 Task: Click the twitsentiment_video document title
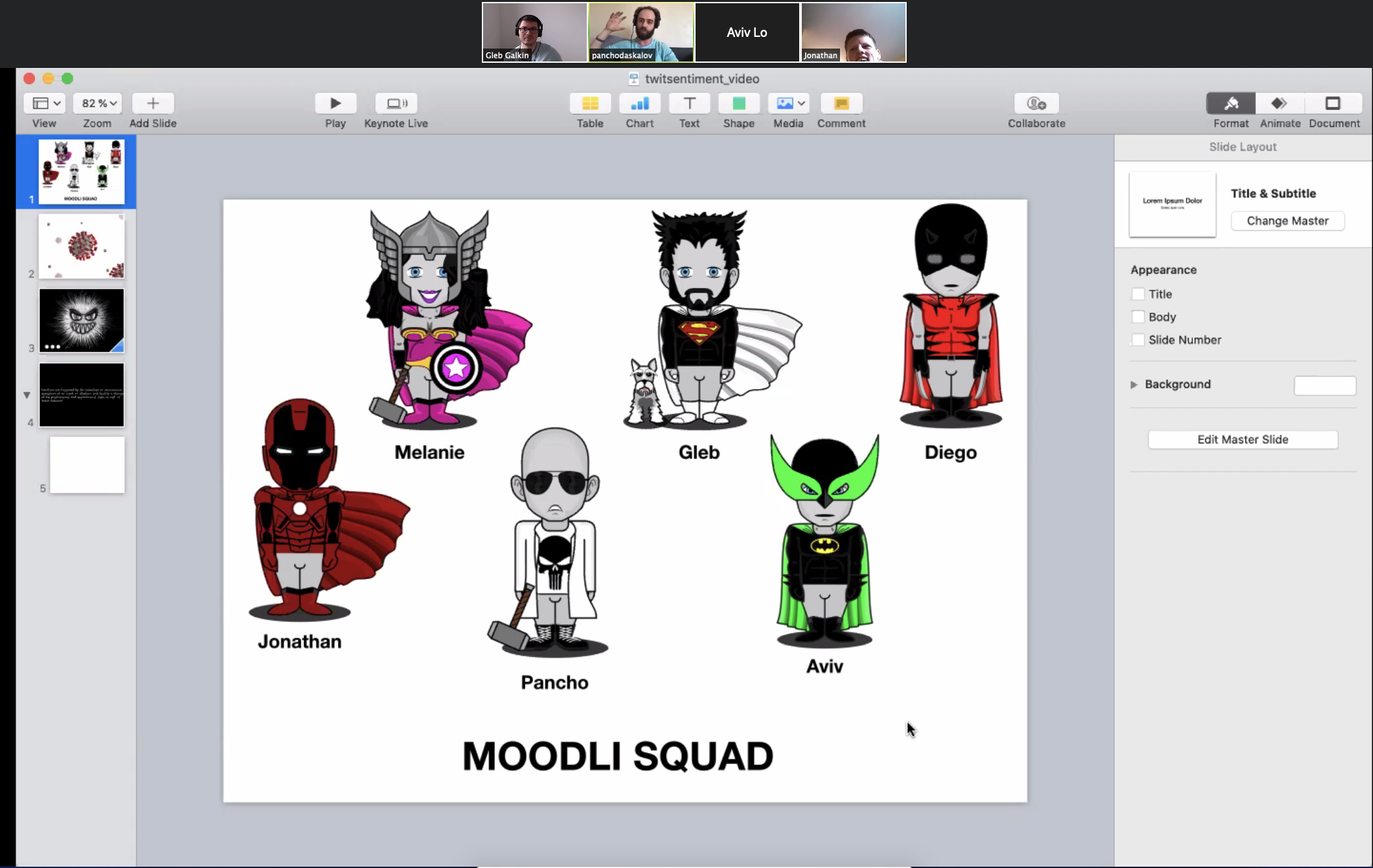701,79
